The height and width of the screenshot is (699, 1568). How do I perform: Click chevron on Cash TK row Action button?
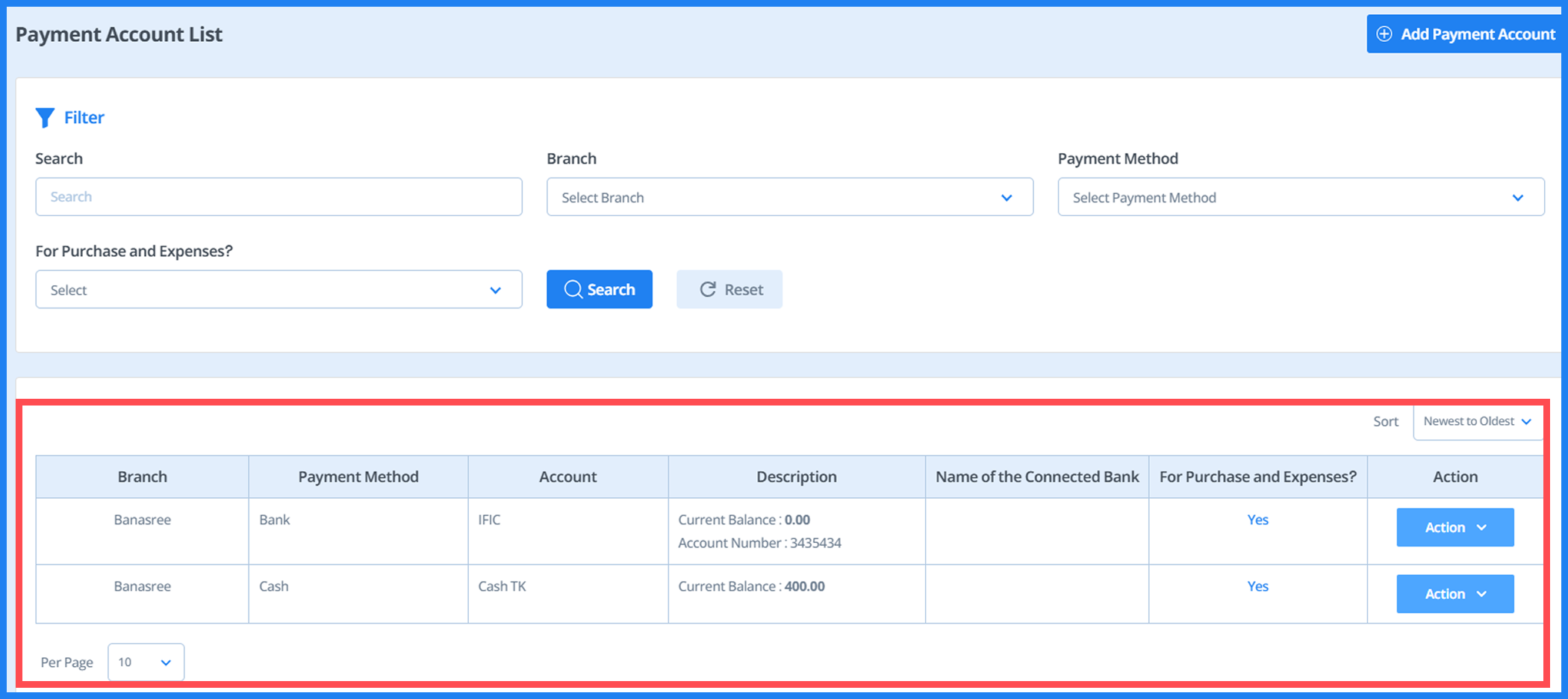tap(1481, 594)
